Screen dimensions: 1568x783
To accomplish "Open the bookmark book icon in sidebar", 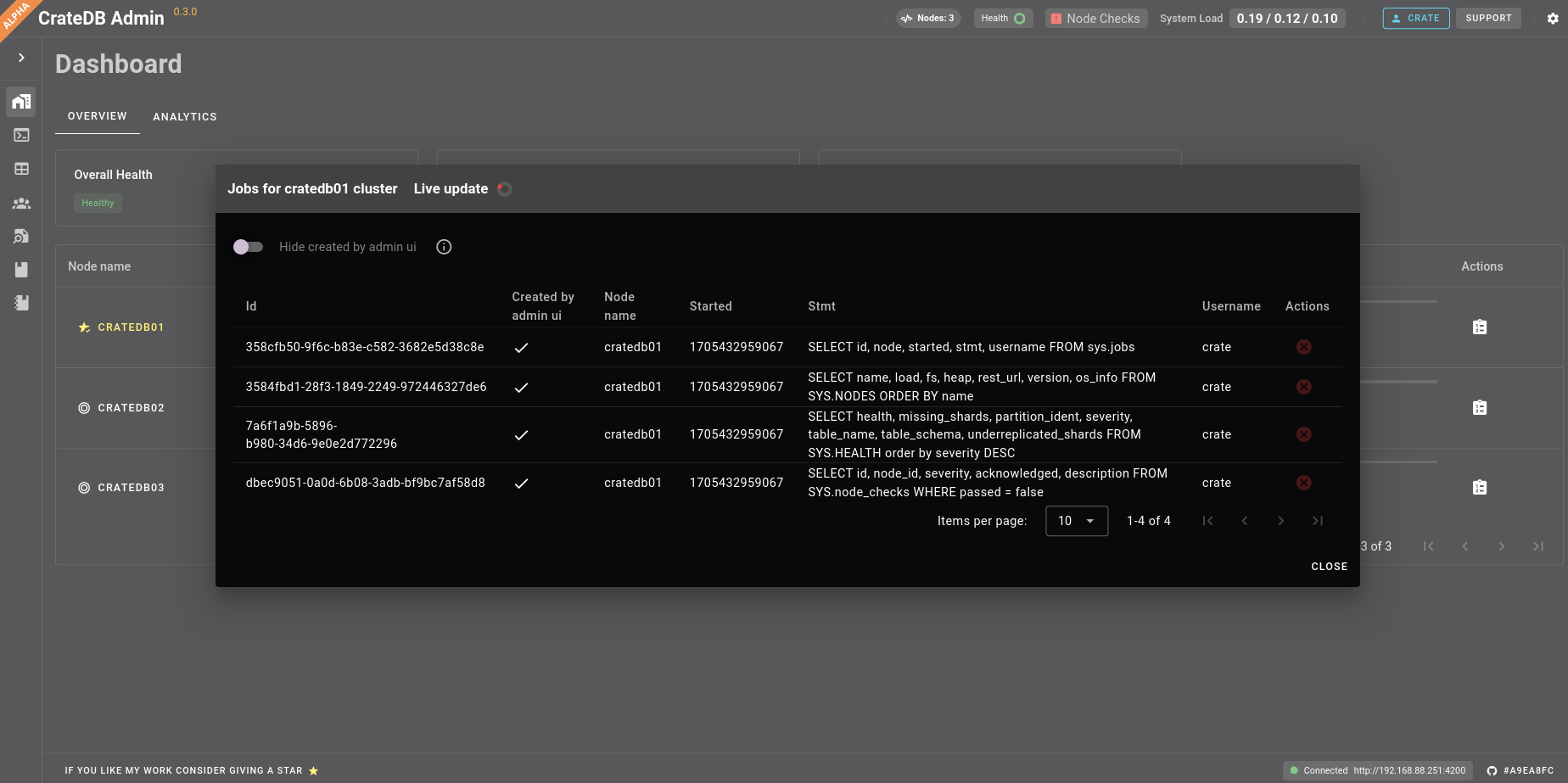I will click(x=21, y=270).
